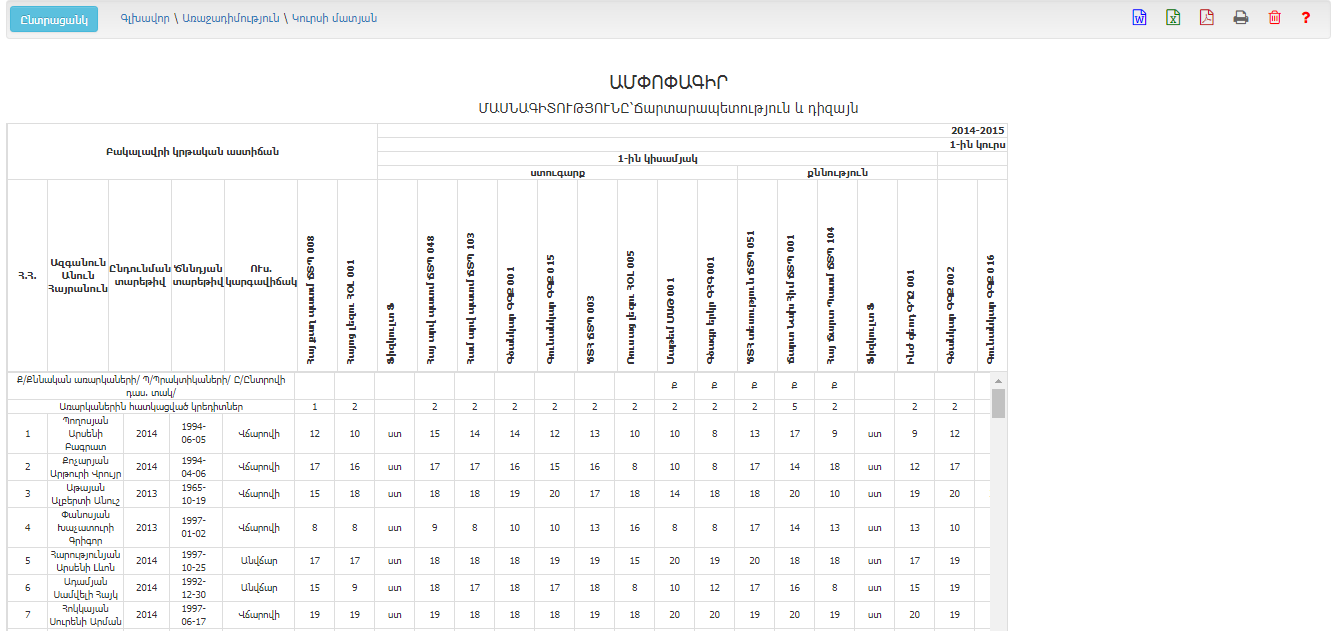Screen dimensions: 1336x631
Task: Click the vertical scrollbar thumb of the table
Action: pyautogui.click(x=998, y=404)
